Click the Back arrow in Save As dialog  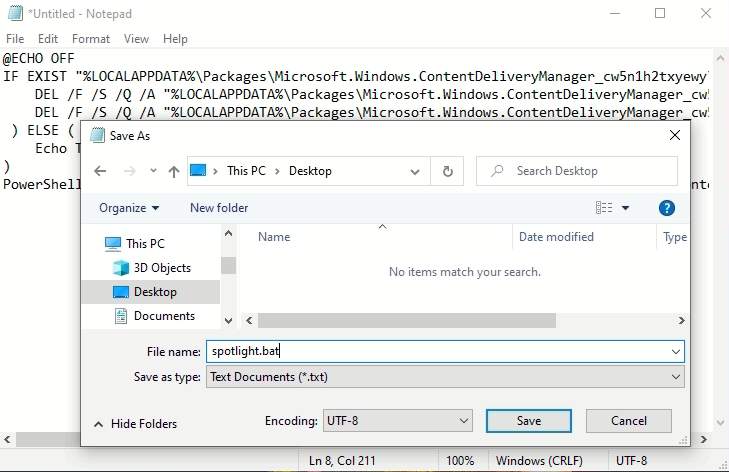pos(100,171)
